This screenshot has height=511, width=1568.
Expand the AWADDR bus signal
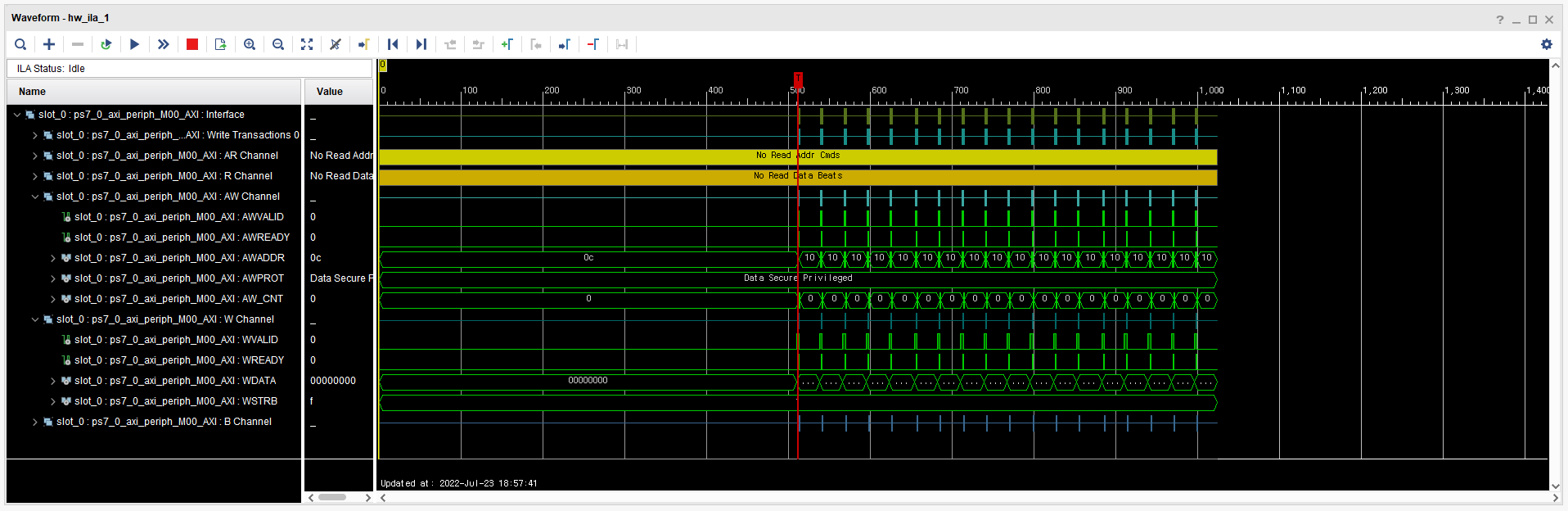[53, 258]
